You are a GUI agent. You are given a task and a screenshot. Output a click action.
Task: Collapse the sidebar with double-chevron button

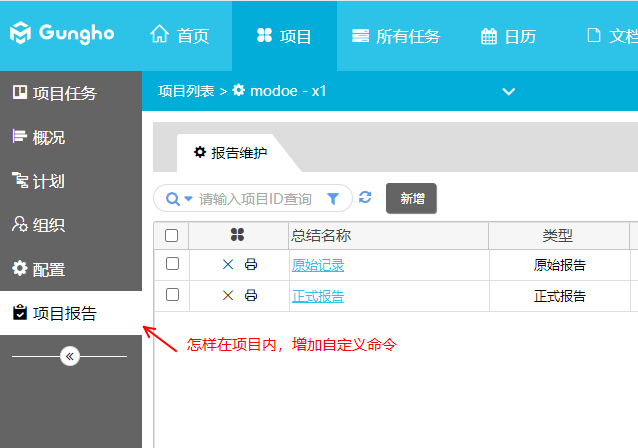point(69,356)
